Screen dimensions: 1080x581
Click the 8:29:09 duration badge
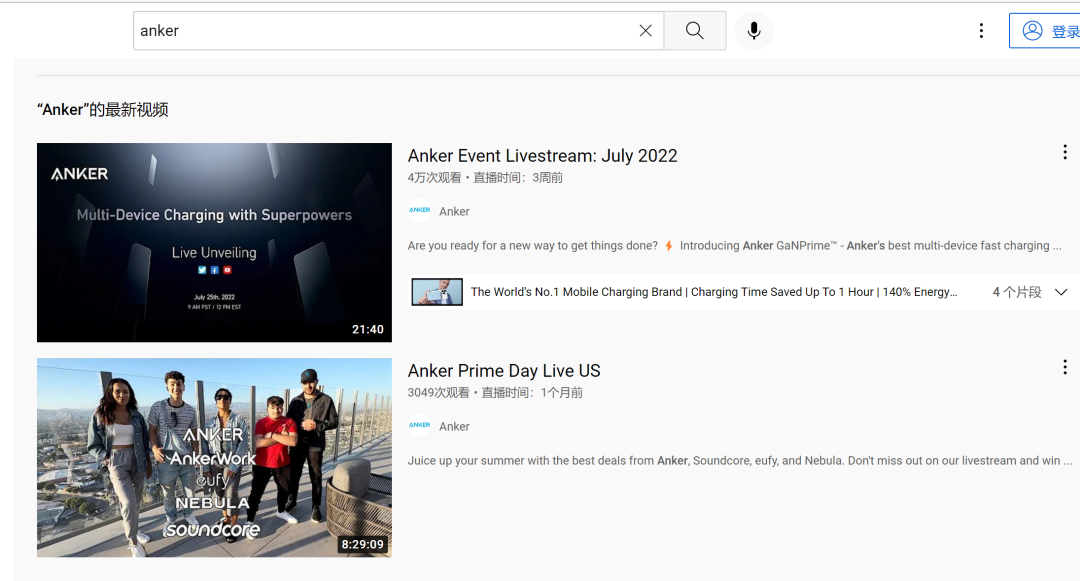click(362, 544)
